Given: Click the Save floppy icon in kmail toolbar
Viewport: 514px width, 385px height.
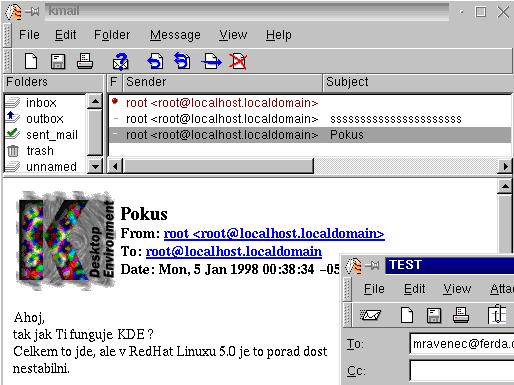Looking at the screenshot, I should 58,62.
